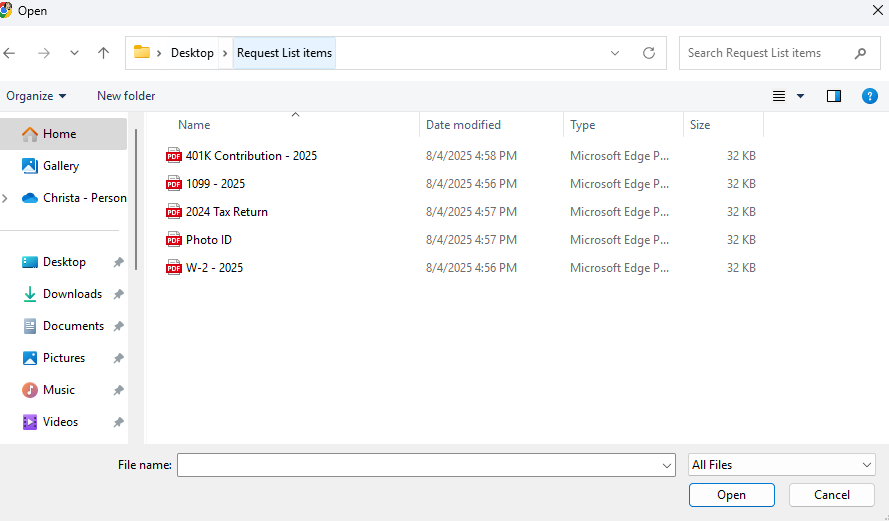Open the File name dropdown arrow
This screenshot has width=889, height=521.
[667, 465]
